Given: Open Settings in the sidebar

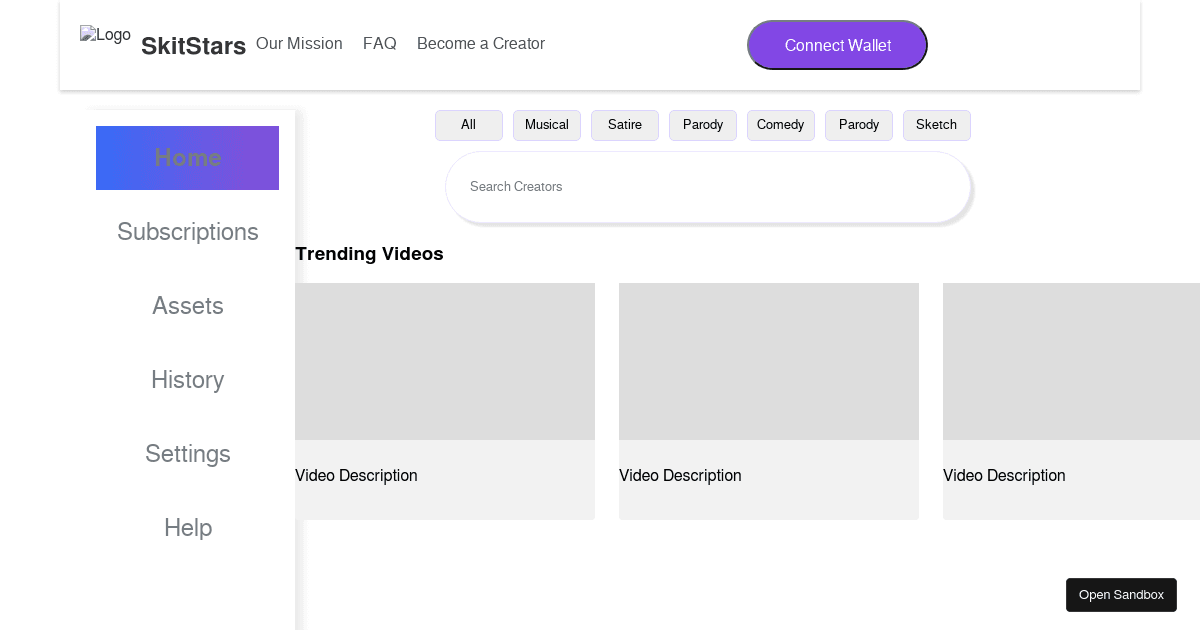Looking at the screenshot, I should click(187, 454).
